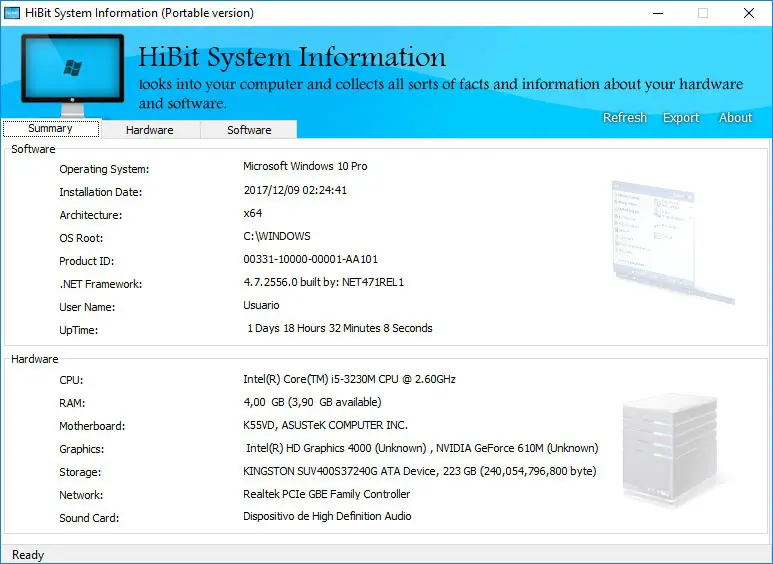Click the motherboard value 'K55VD, ASUSTeK COMPUTER INC.'
Screen dimensions: 773x564
tap(325, 425)
